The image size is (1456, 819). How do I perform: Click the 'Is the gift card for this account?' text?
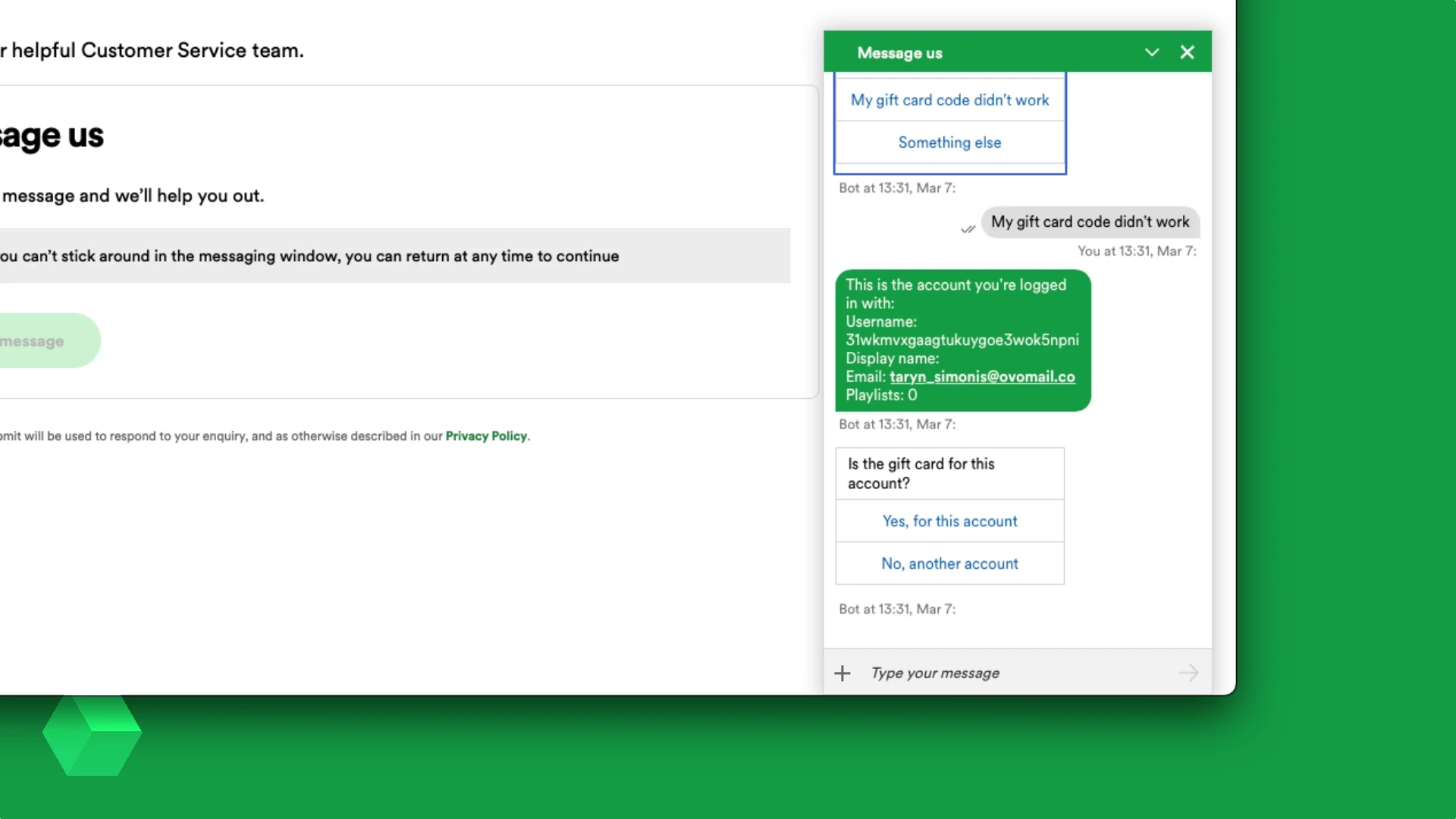click(921, 474)
